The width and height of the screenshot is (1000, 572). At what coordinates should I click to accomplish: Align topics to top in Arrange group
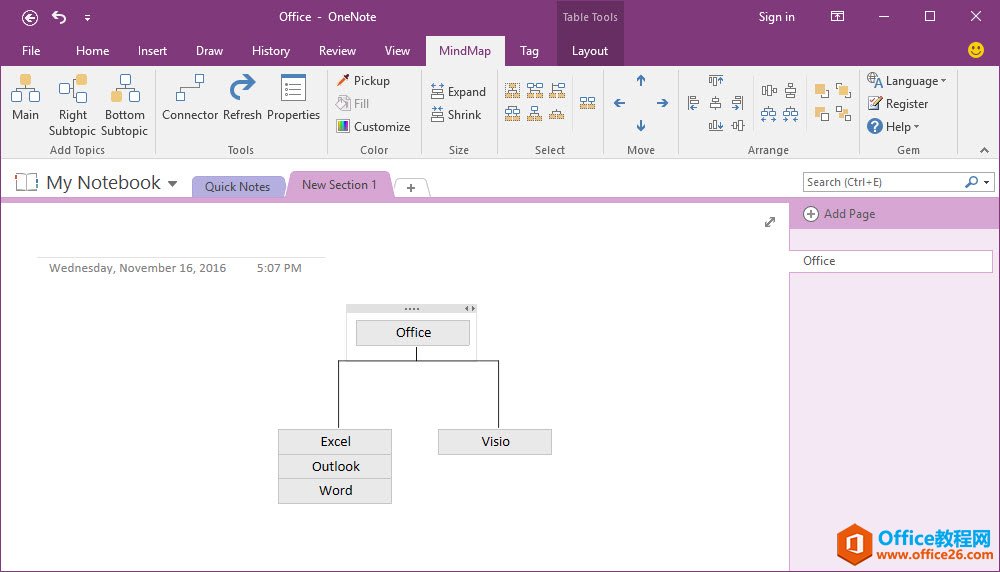716,80
